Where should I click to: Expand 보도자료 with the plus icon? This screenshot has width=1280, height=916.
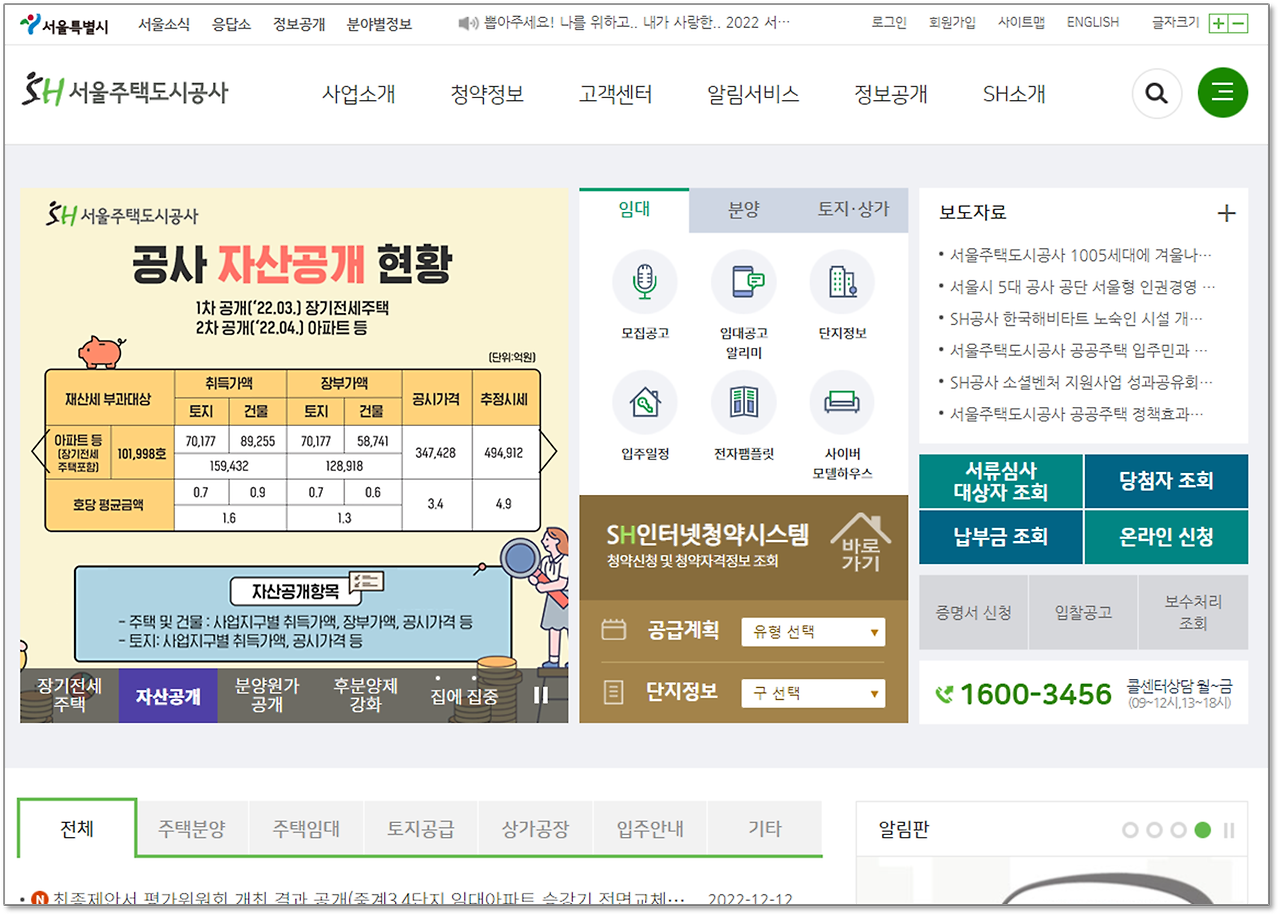tap(1226, 213)
